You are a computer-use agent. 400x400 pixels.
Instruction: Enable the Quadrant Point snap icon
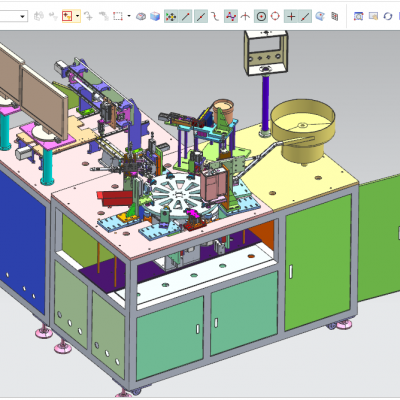pos(275,16)
